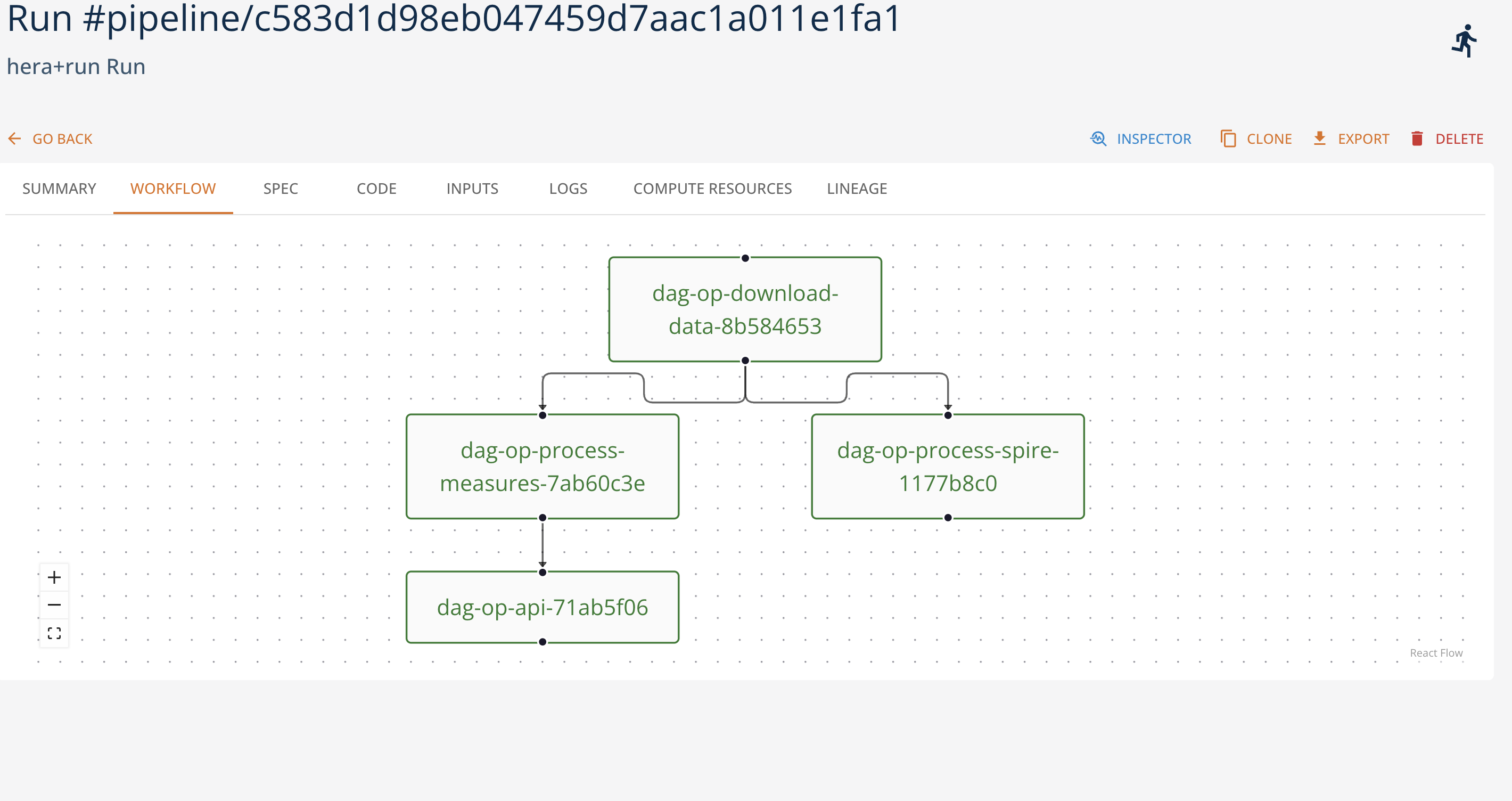Click the GO BACK link
This screenshot has width=1512, height=801.
tap(62, 138)
